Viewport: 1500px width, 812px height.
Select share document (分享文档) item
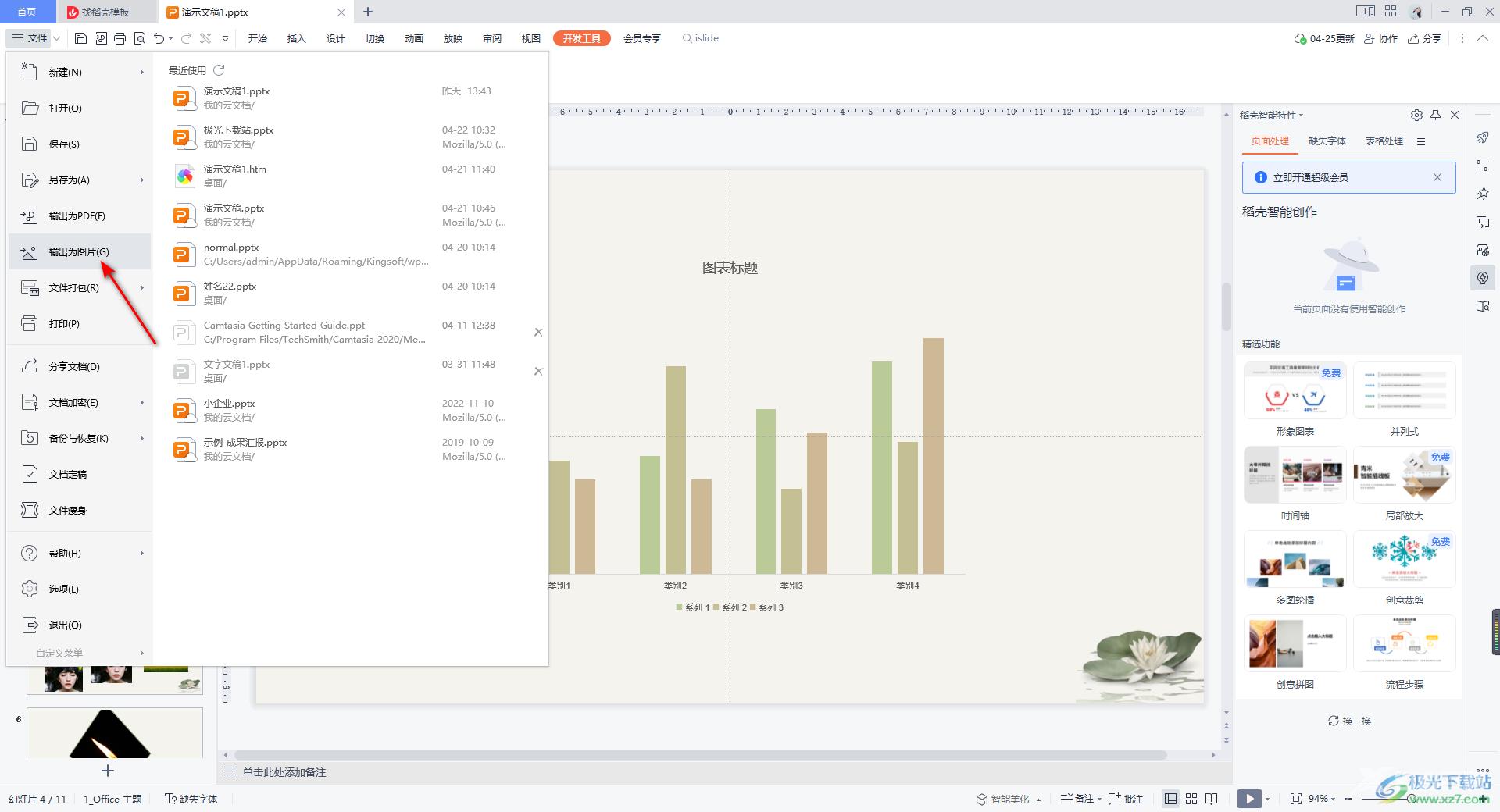(80, 366)
